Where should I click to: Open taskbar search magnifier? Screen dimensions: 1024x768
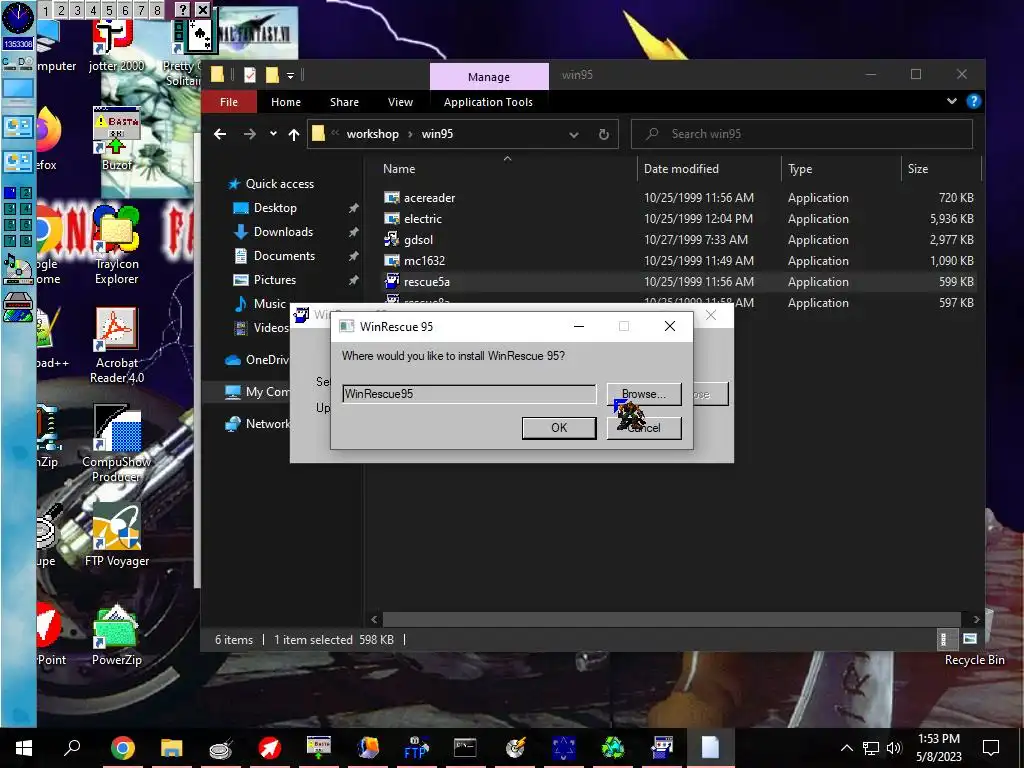pyautogui.click(x=72, y=748)
